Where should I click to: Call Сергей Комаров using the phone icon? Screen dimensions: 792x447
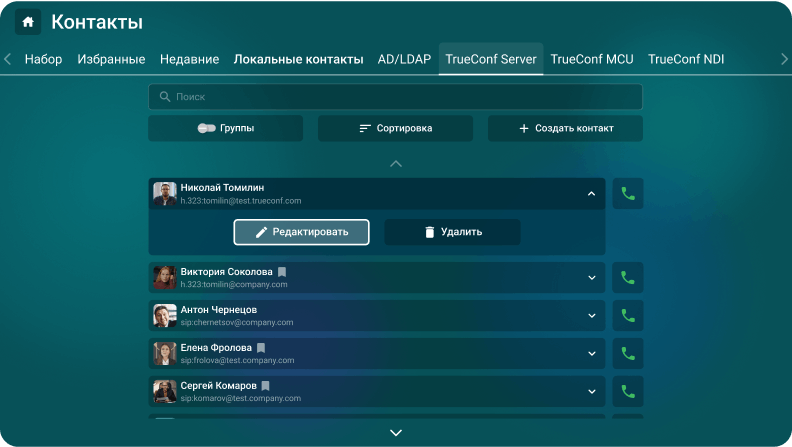(x=628, y=392)
